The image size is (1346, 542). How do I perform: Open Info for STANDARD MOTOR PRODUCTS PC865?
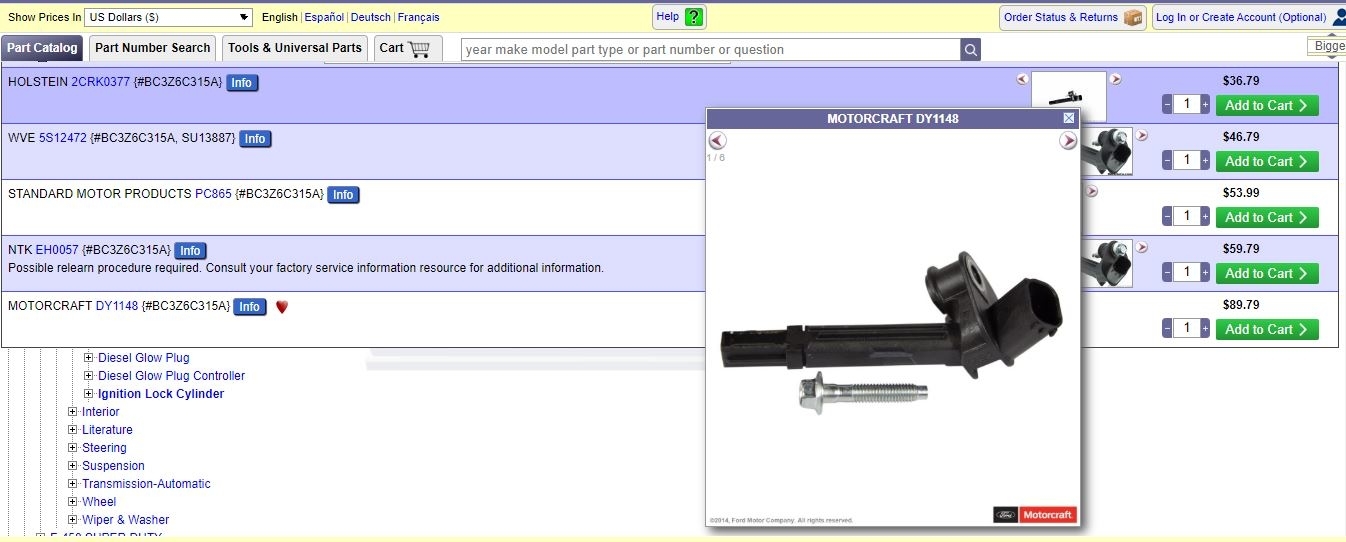coord(343,195)
